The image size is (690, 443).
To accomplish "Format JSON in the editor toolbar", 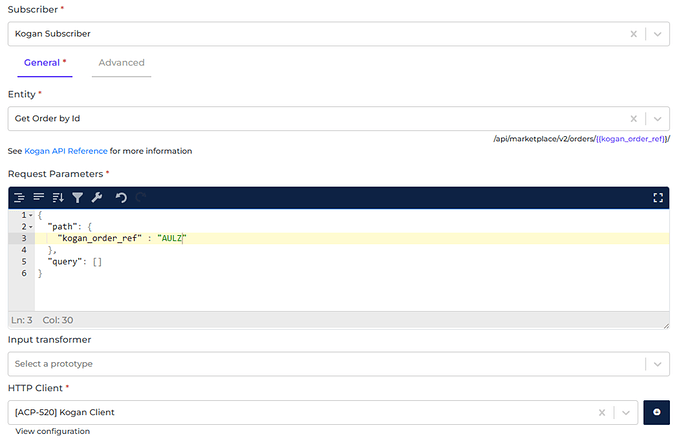I will (x=19, y=198).
